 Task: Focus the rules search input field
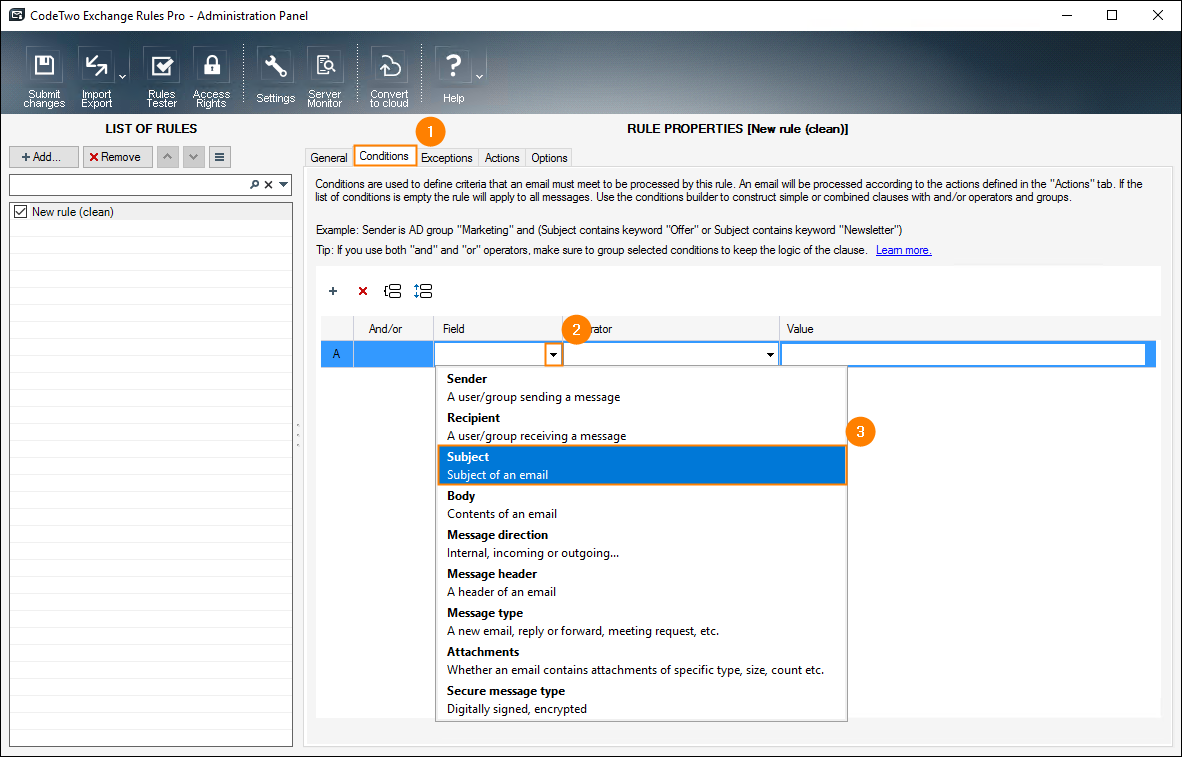[x=129, y=185]
